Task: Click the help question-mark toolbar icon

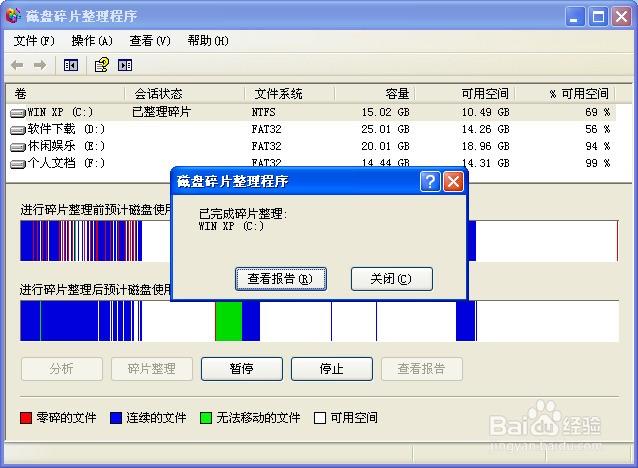Action: coord(101,65)
